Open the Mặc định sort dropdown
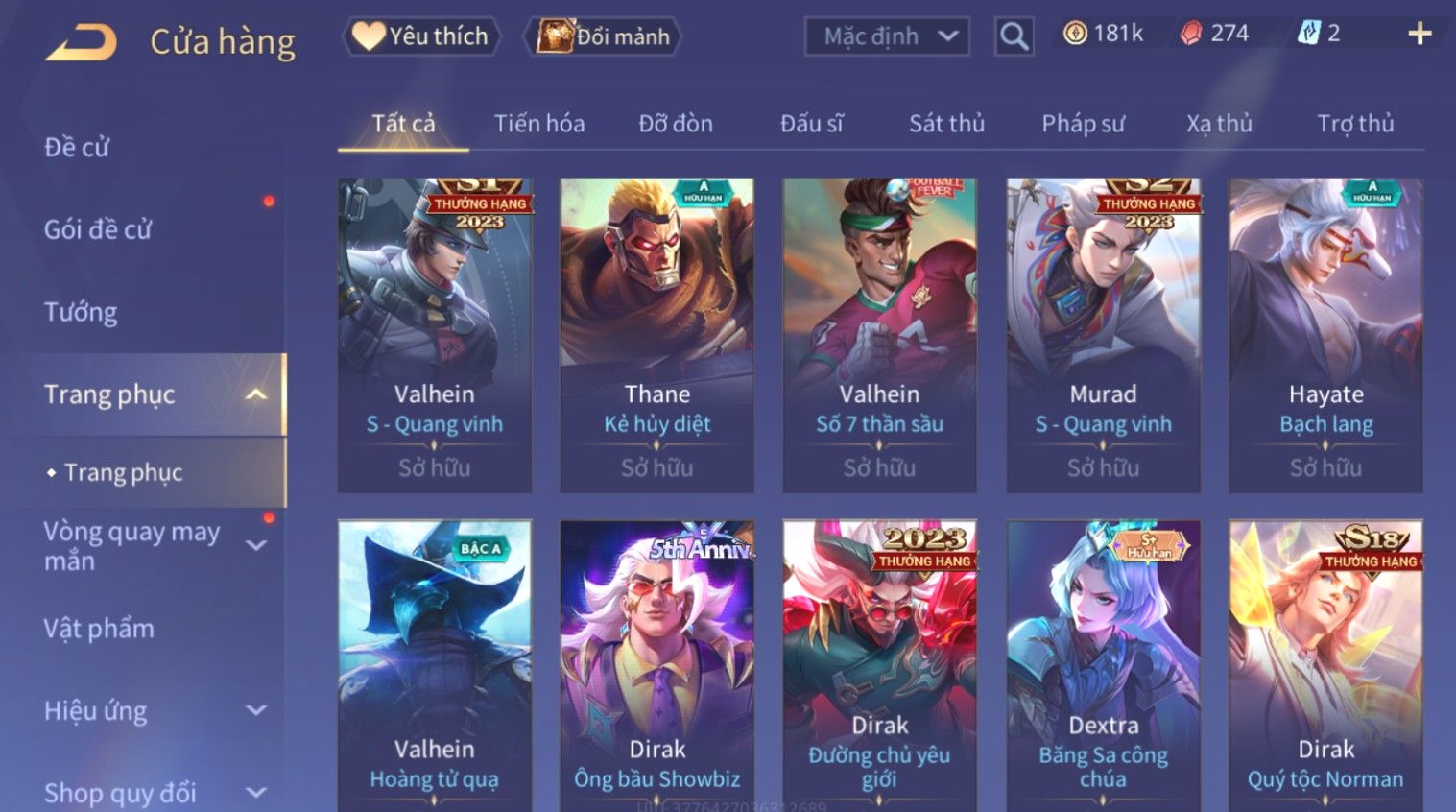This screenshot has height=812, width=1456. pyautogui.click(x=887, y=36)
